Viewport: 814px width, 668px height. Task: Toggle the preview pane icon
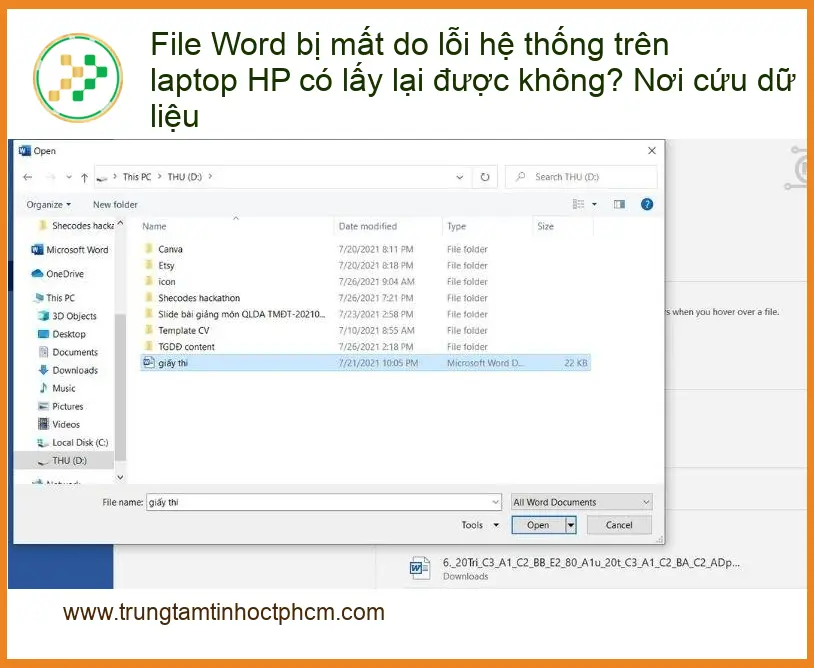[619, 204]
